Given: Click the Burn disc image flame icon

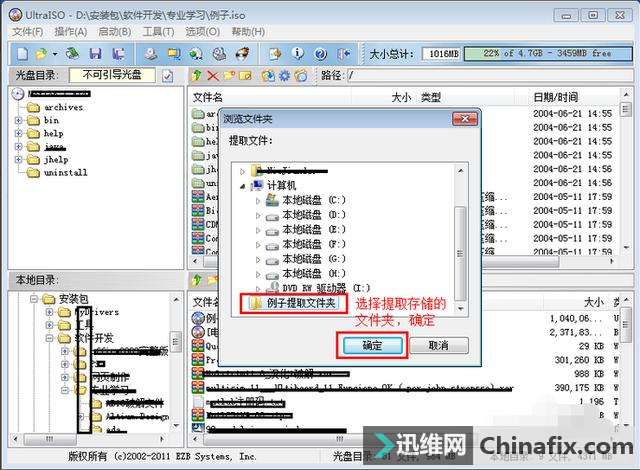Looking at the screenshot, I should point(242,53).
